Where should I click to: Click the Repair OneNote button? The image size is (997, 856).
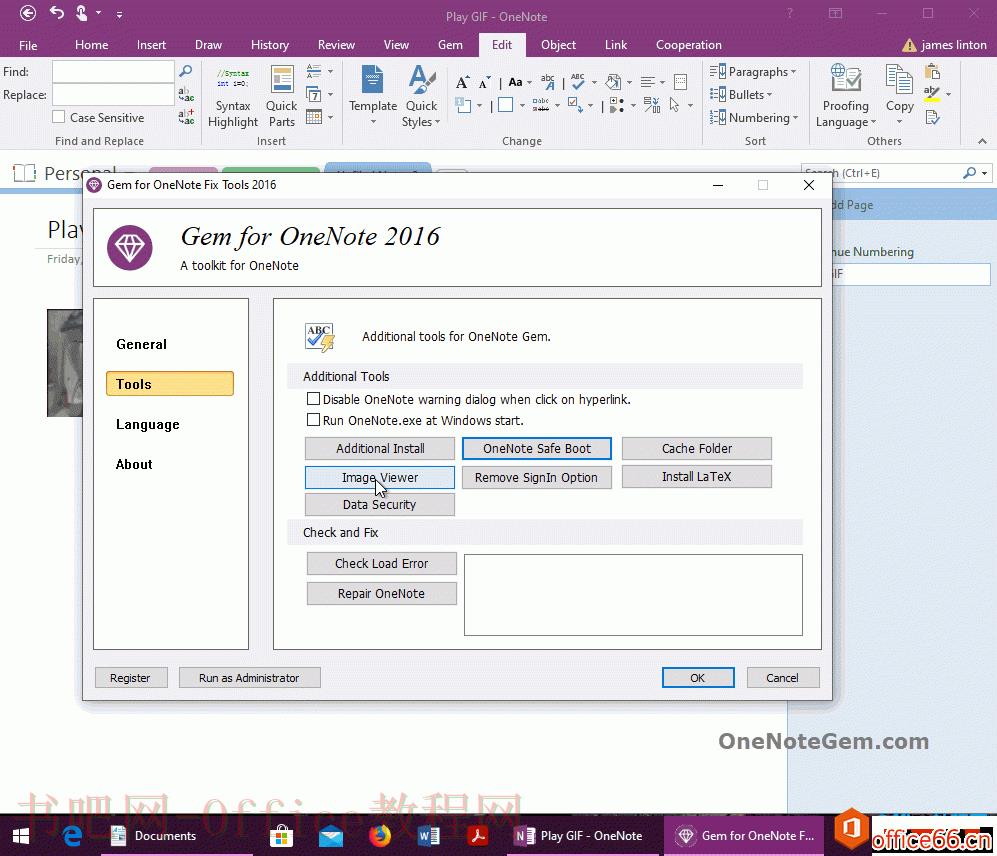click(382, 593)
